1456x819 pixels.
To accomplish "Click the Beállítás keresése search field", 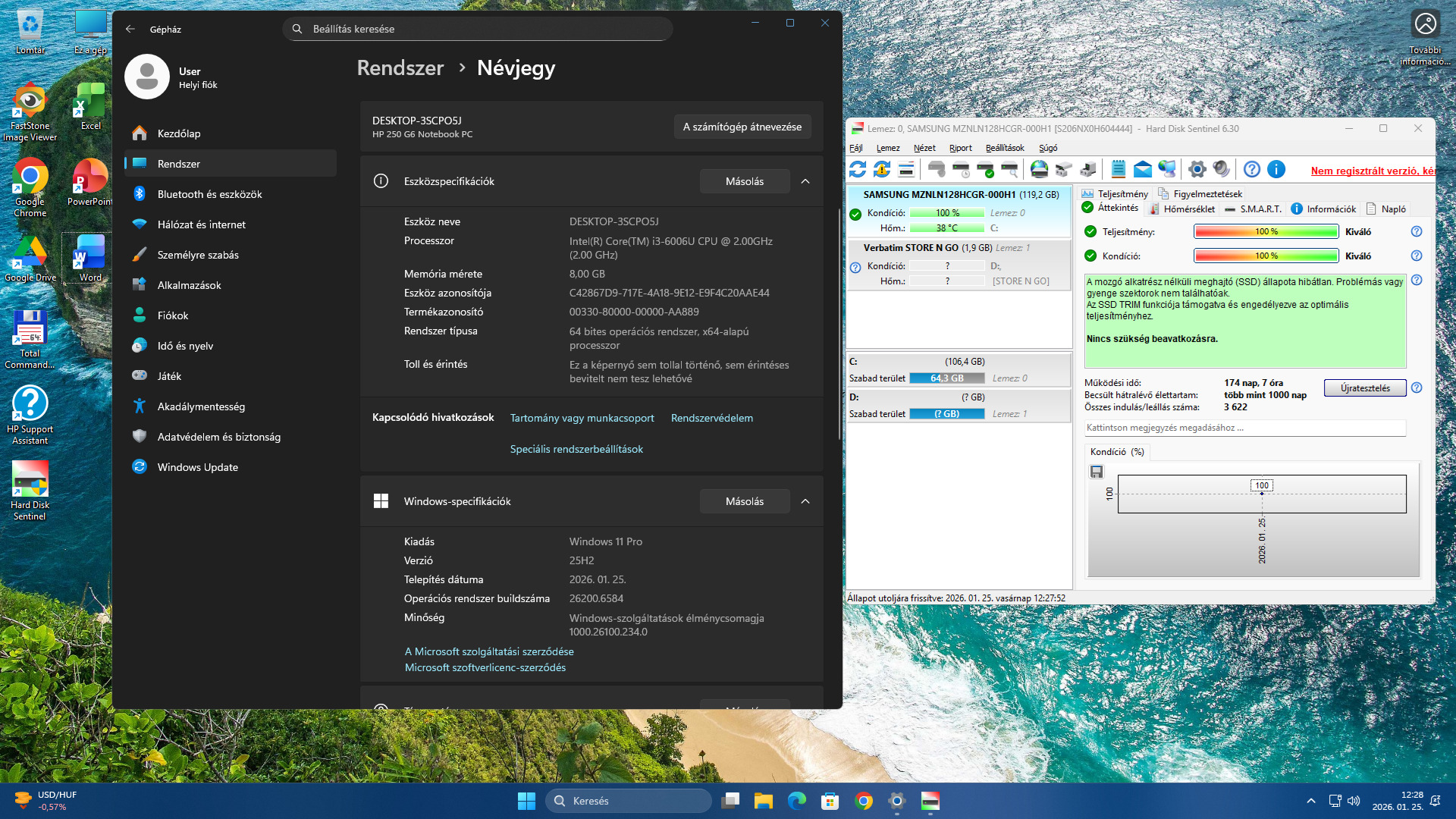I will (478, 29).
